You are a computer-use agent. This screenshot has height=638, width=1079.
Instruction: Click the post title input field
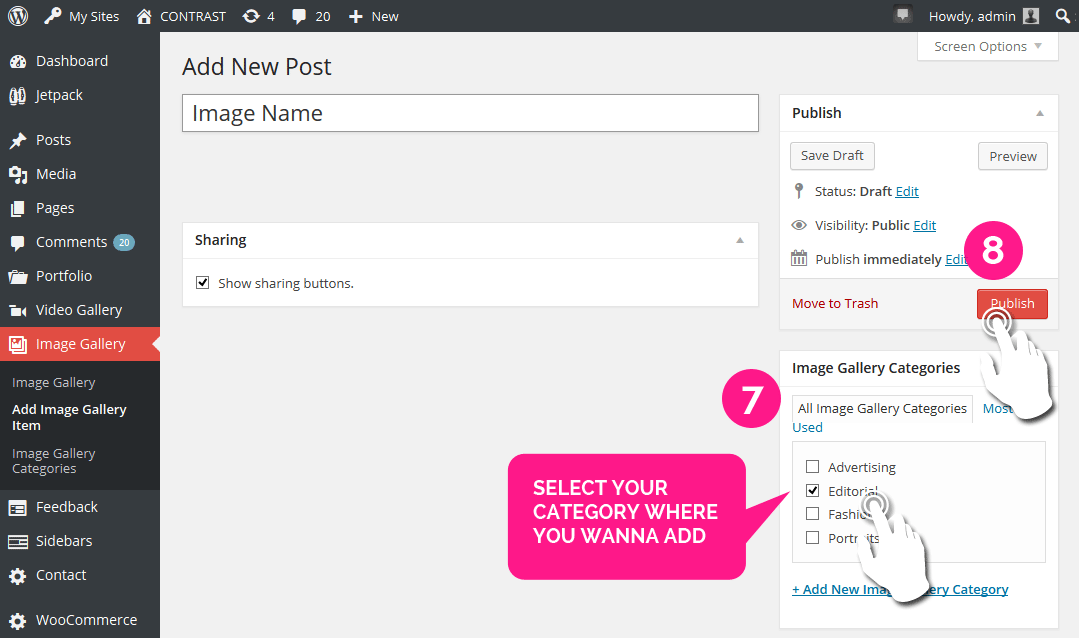pyautogui.click(x=470, y=113)
